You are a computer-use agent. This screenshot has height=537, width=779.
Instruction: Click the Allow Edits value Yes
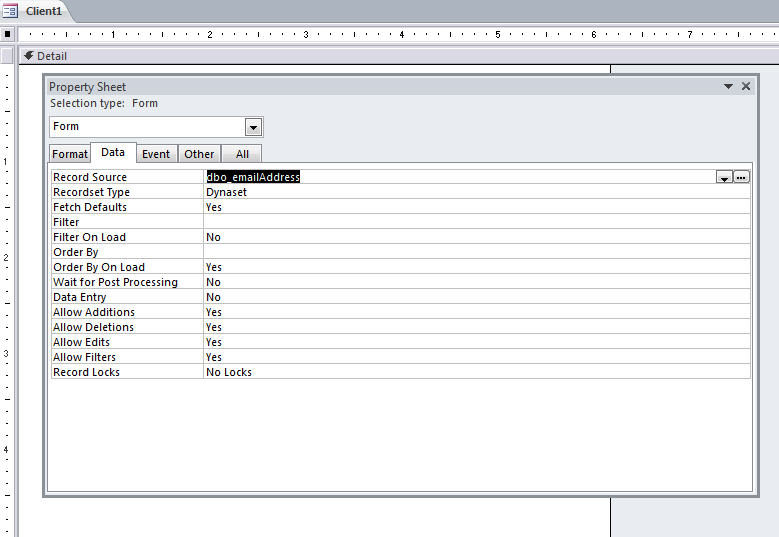pyautogui.click(x=476, y=342)
